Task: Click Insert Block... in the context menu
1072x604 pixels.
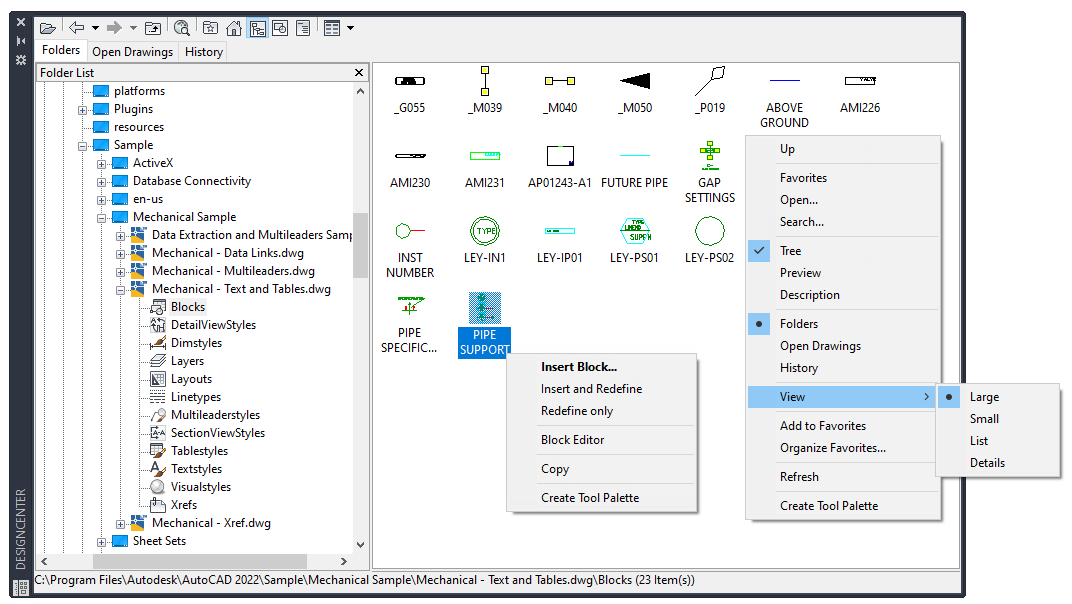Action: pos(578,367)
